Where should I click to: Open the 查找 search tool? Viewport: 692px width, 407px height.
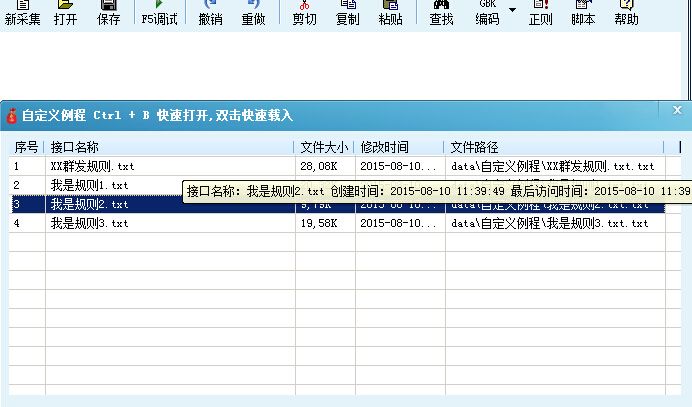coord(441,13)
